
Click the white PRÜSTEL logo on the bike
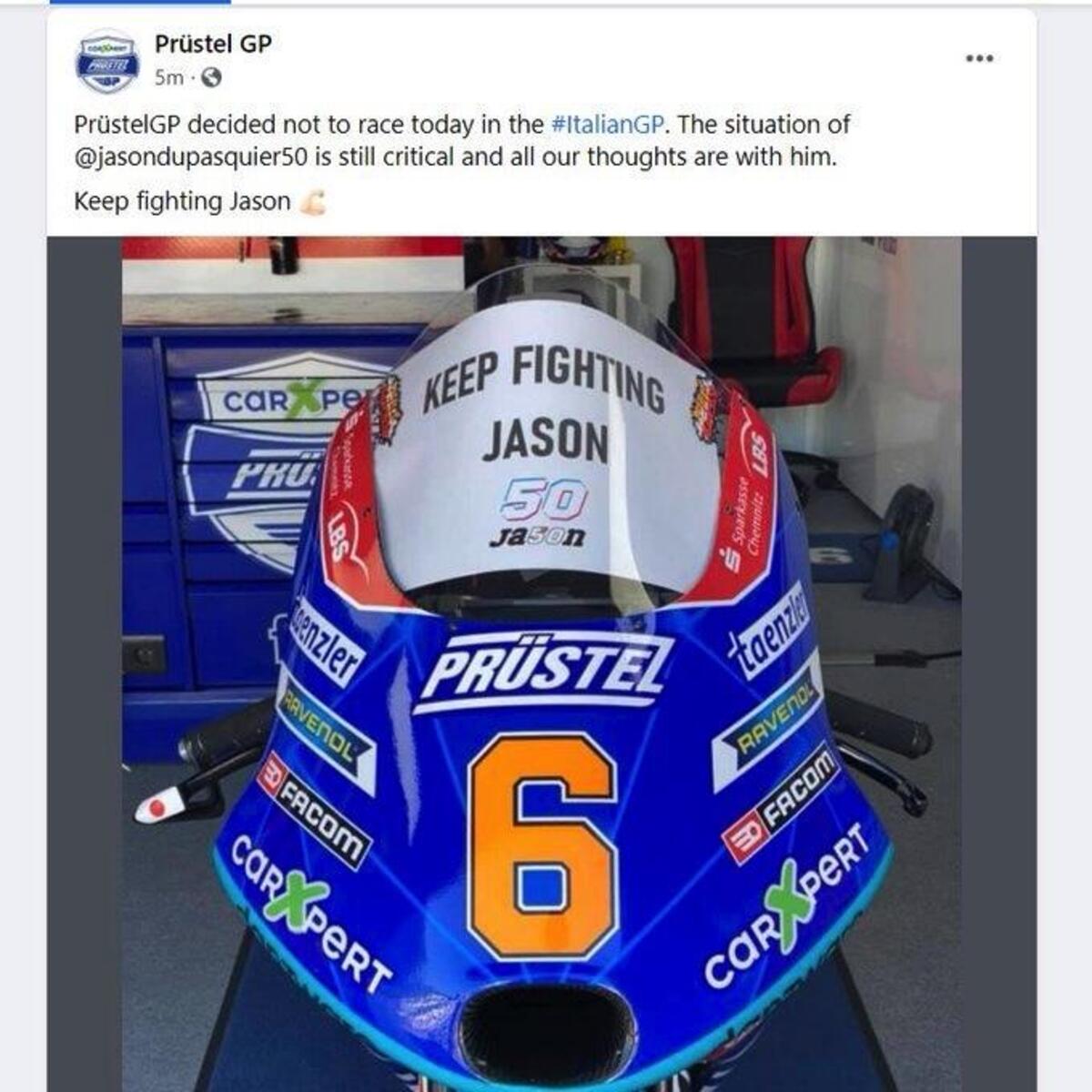click(543, 672)
